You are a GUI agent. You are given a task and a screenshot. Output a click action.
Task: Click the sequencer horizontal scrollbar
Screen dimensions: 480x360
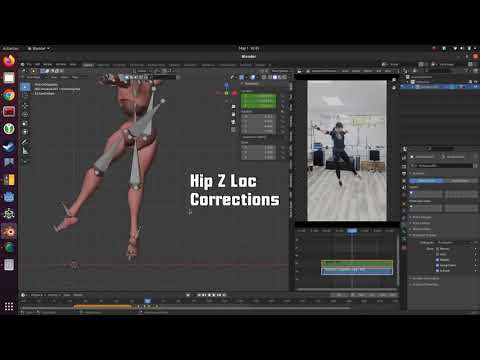pos(347,289)
